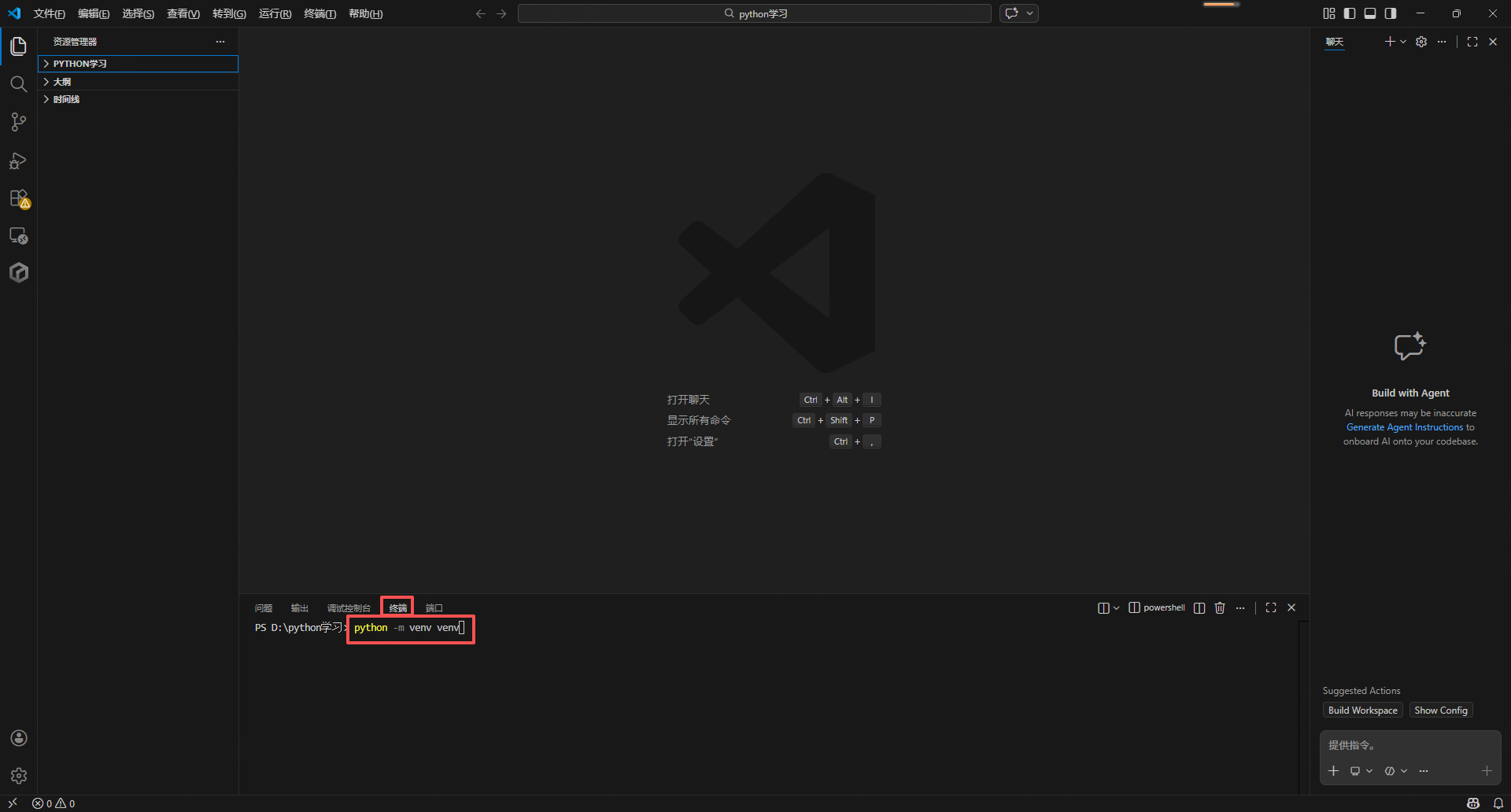Open Explorer's more actions ellipsis
This screenshot has height=812, width=1511.
tap(220, 42)
